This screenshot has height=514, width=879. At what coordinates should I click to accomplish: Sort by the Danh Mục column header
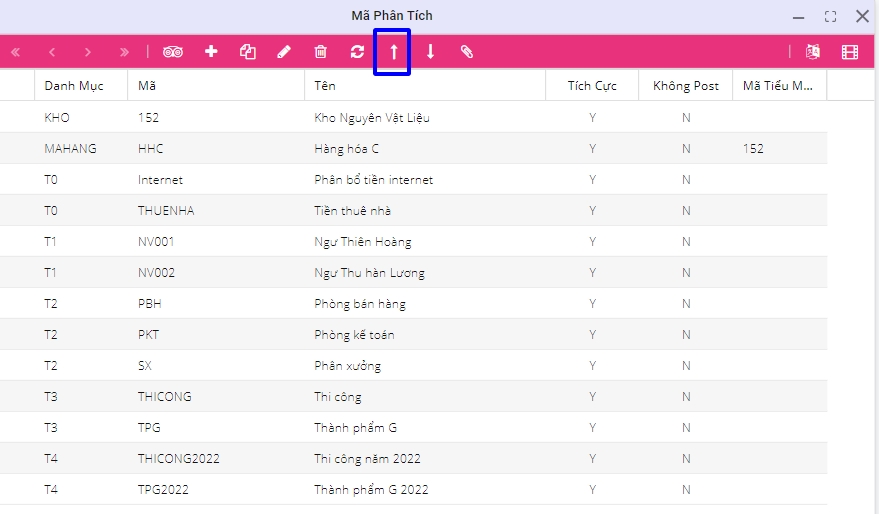tap(74, 86)
